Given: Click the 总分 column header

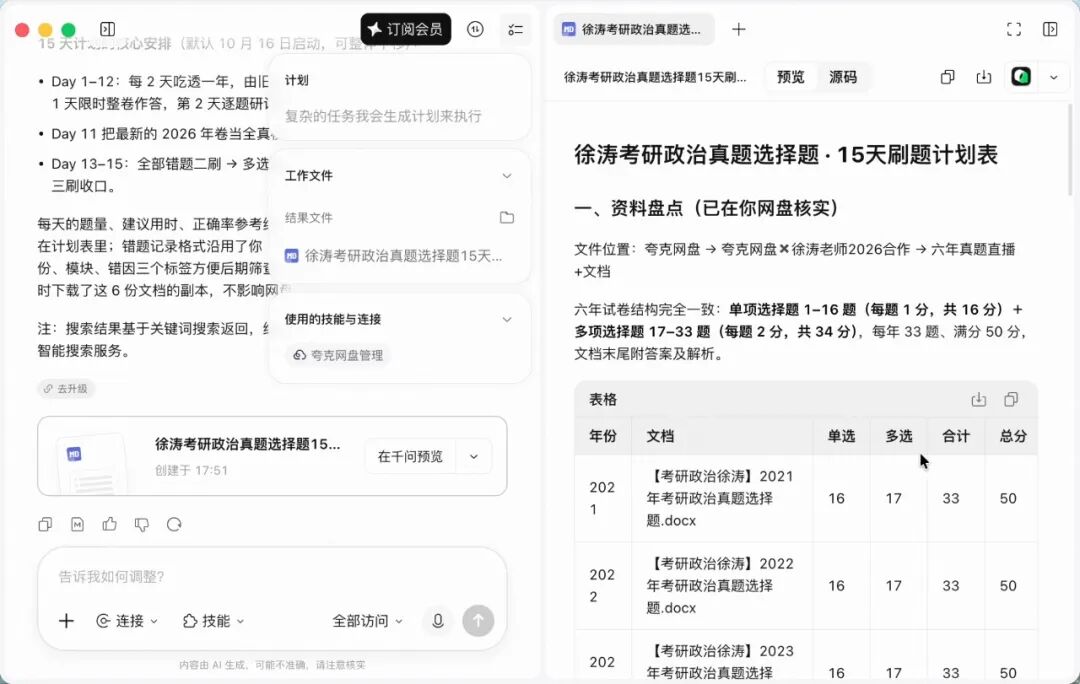Looking at the screenshot, I should (1012, 436).
